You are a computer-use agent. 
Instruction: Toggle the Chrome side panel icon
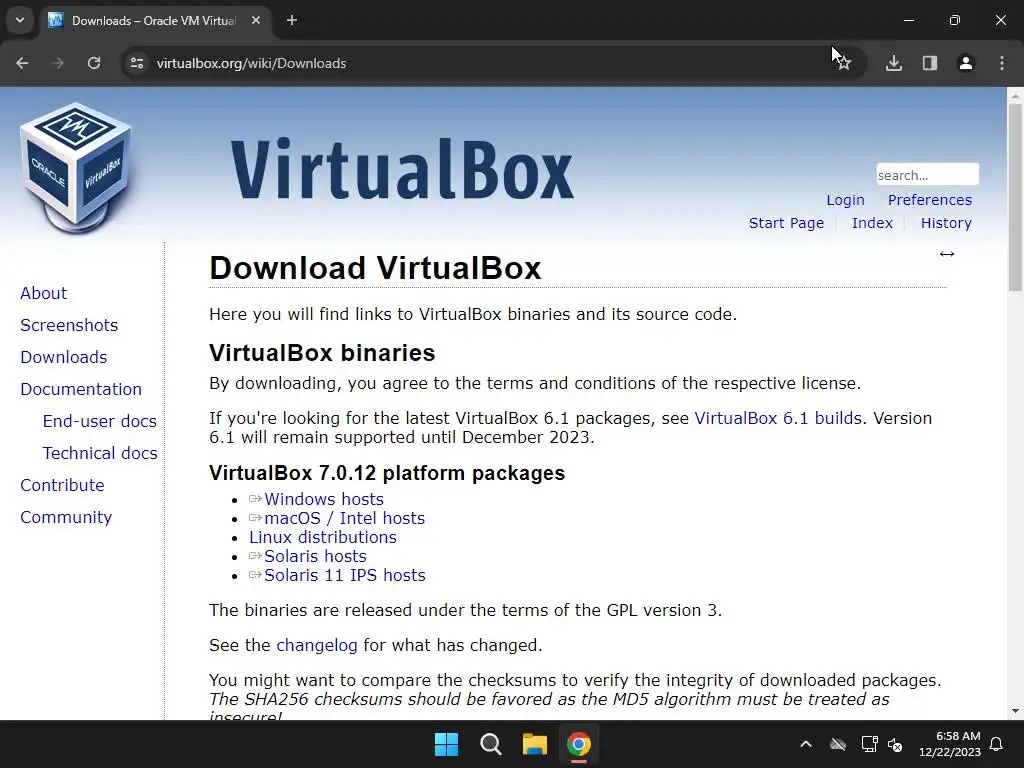pyautogui.click(x=930, y=63)
